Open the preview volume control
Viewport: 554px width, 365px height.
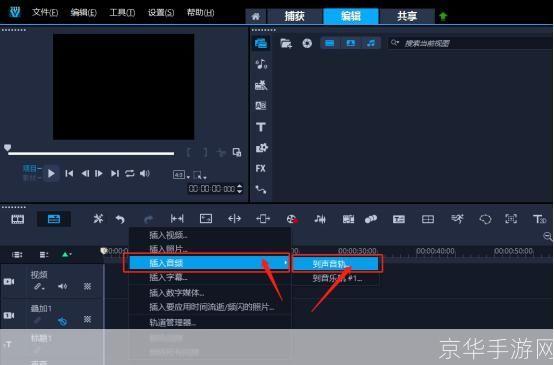(x=145, y=173)
